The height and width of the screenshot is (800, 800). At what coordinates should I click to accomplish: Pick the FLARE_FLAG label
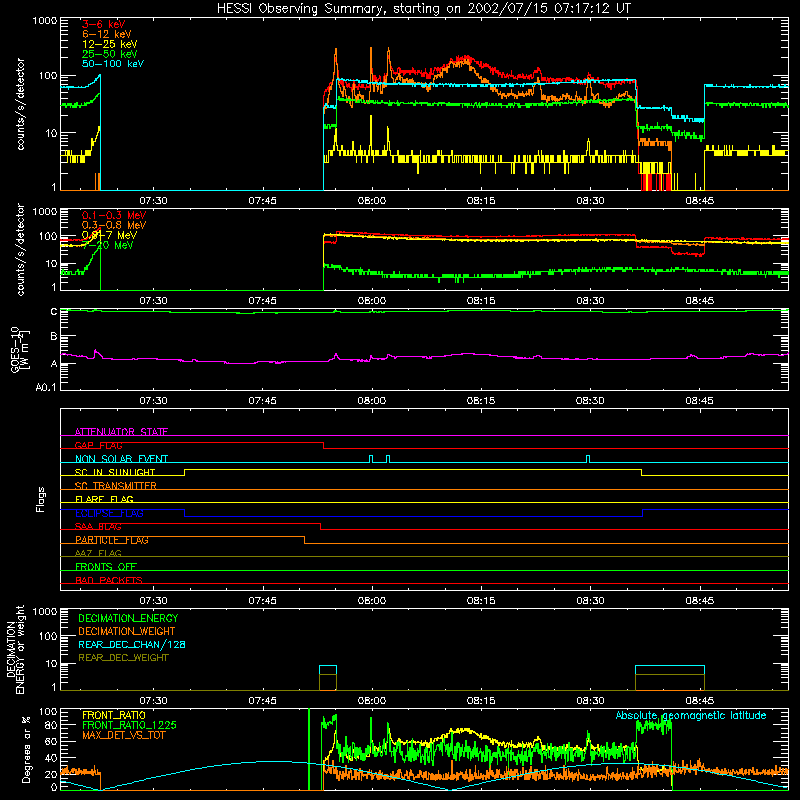104,499
